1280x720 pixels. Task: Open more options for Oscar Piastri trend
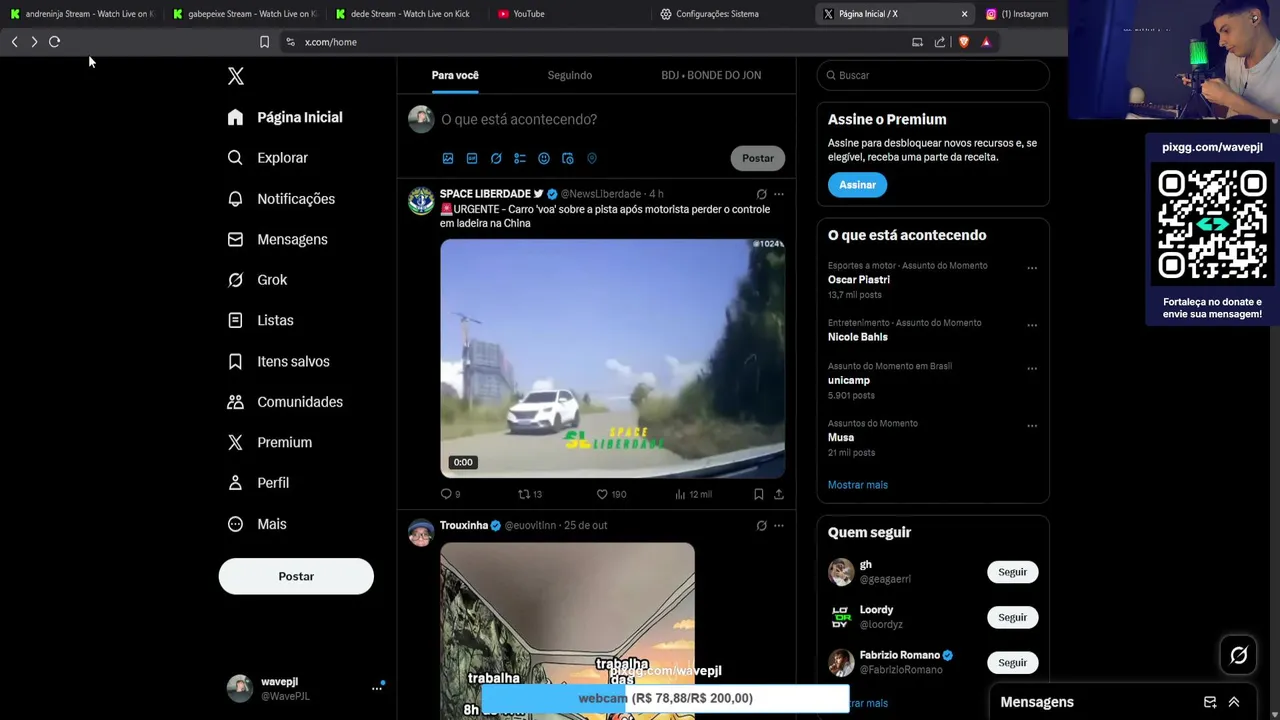coord(1032,268)
